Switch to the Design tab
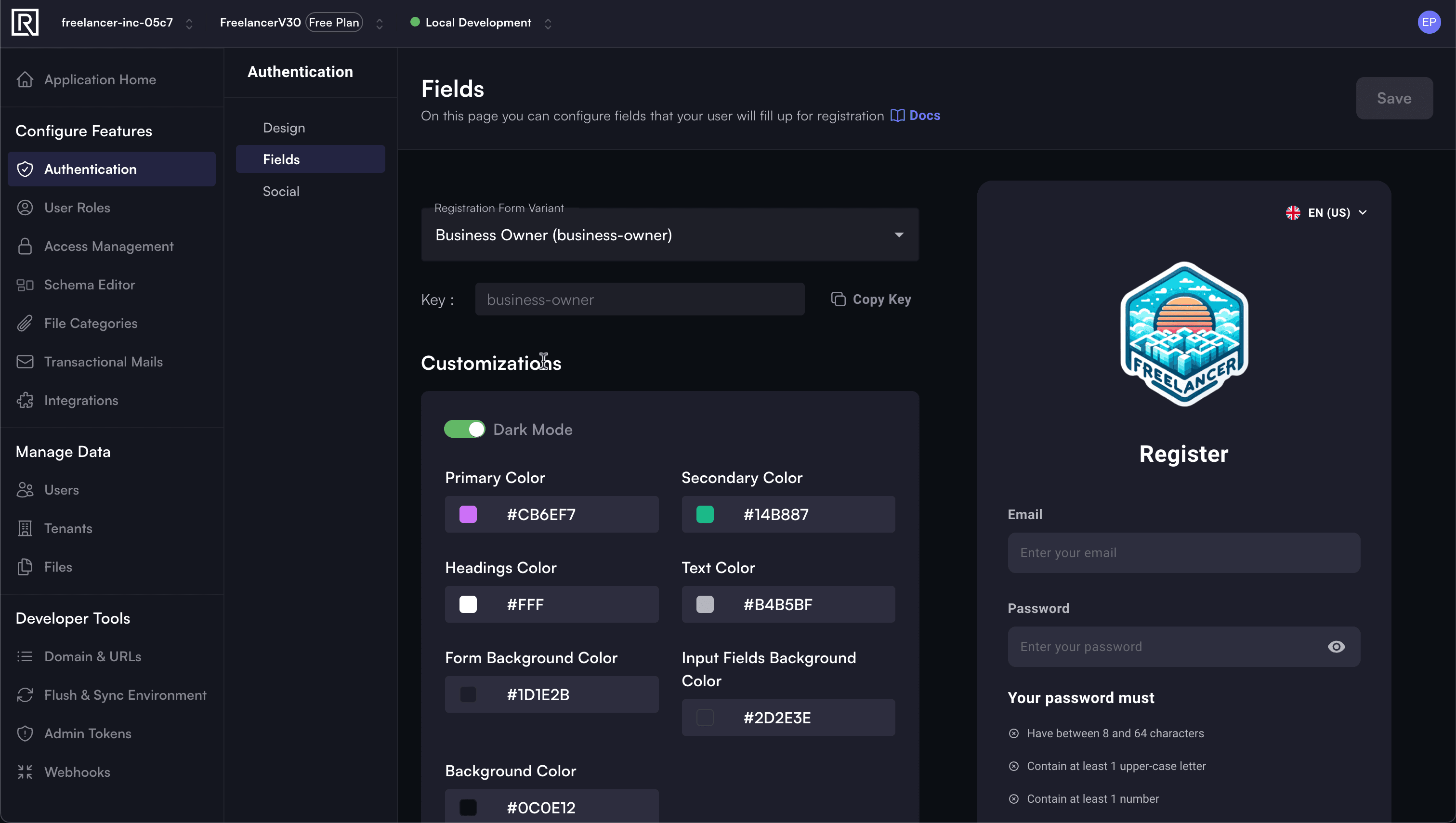Image resolution: width=1456 pixels, height=823 pixels. point(284,128)
